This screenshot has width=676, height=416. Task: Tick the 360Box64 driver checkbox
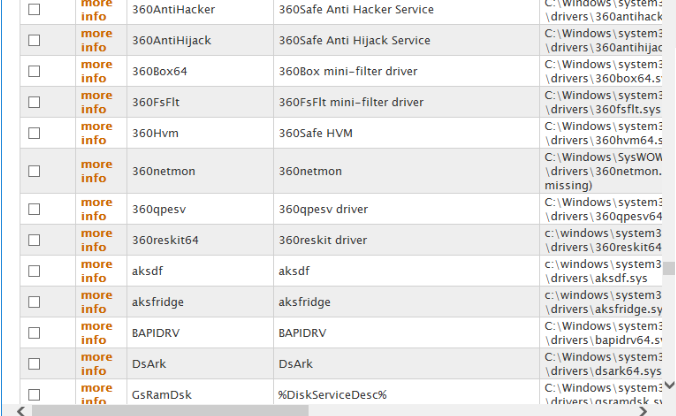click(x=34, y=71)
